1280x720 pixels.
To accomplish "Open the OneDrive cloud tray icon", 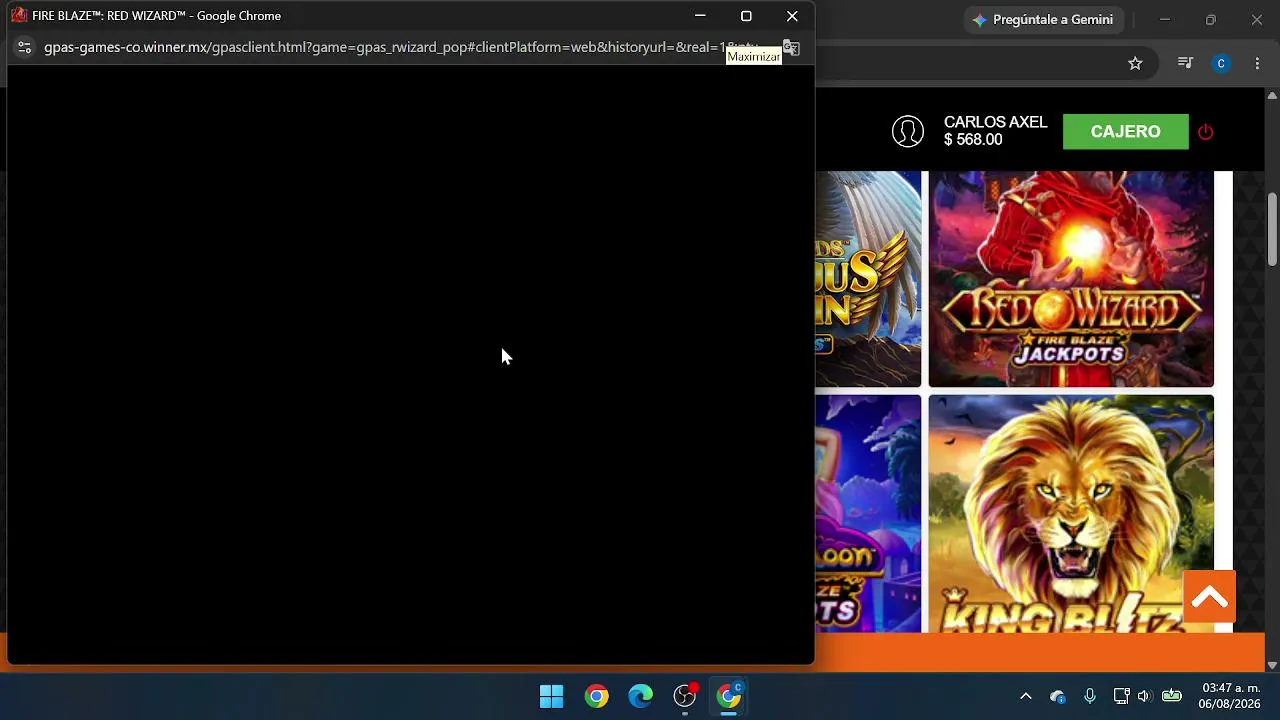I will tap(1057, 696).
